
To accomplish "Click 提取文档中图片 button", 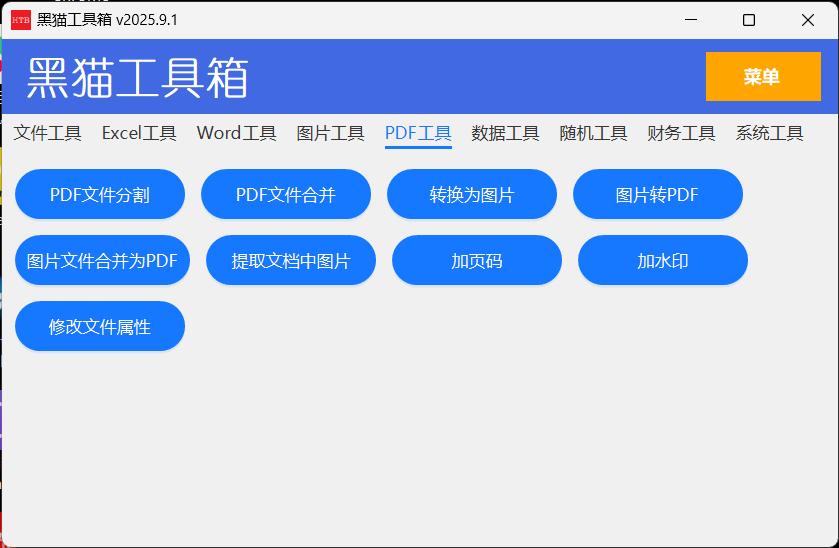I will point(291,261).
